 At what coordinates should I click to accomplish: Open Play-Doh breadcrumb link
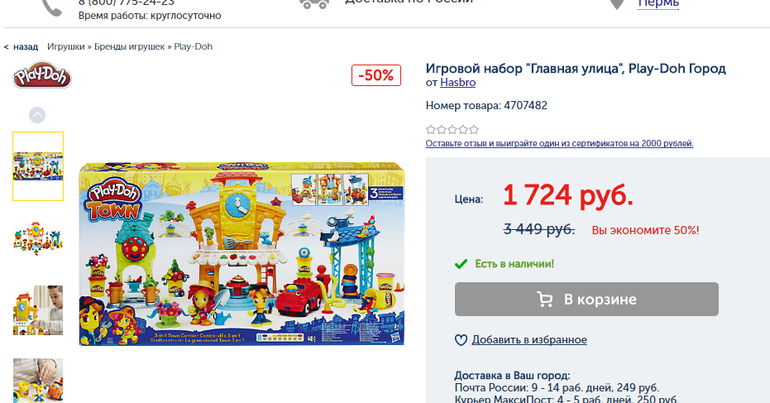point(193,47)
